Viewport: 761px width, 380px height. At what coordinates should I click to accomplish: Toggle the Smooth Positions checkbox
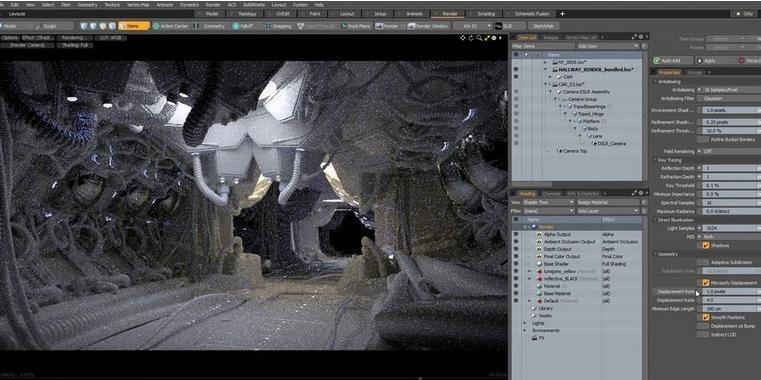coord(706,317)
